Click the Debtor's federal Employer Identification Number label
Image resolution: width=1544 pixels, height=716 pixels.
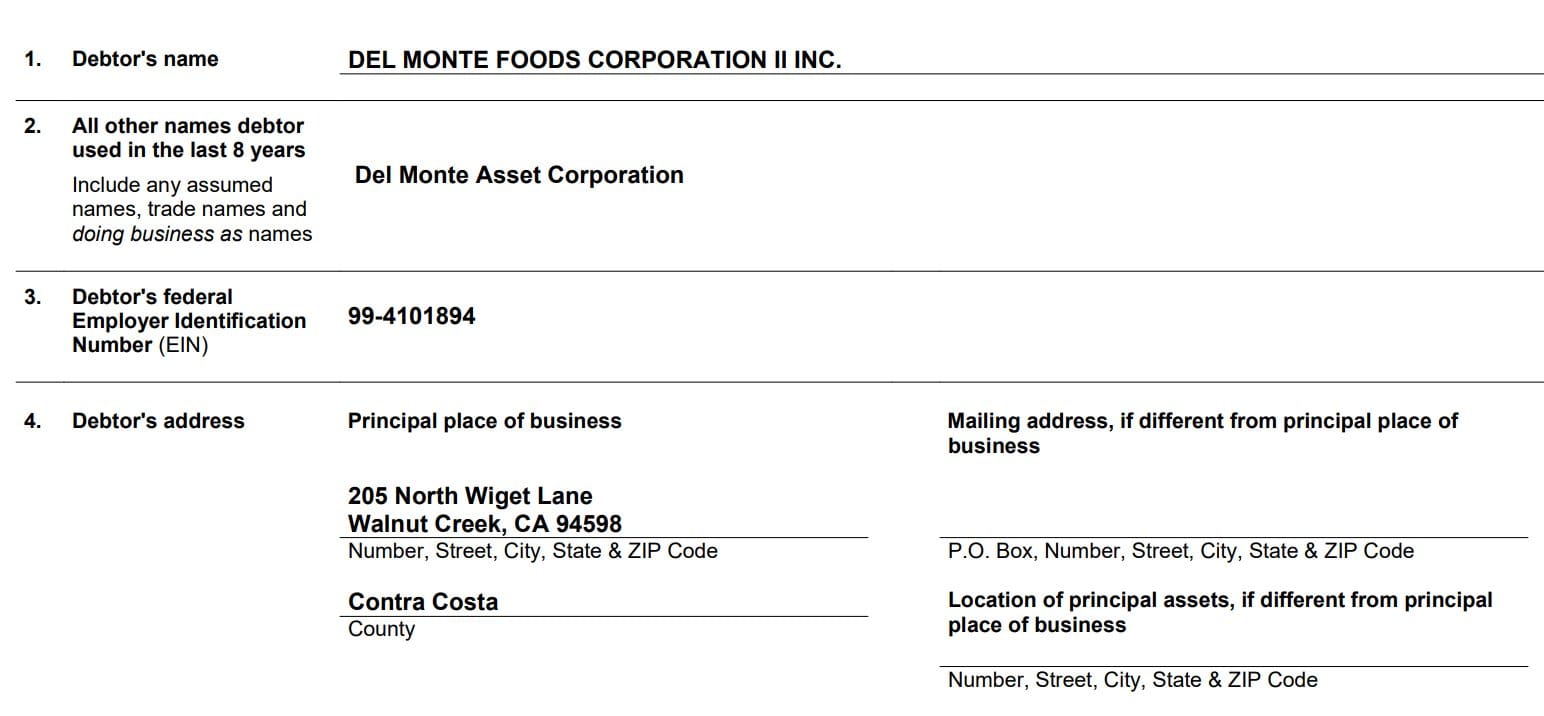coord(189,321)
